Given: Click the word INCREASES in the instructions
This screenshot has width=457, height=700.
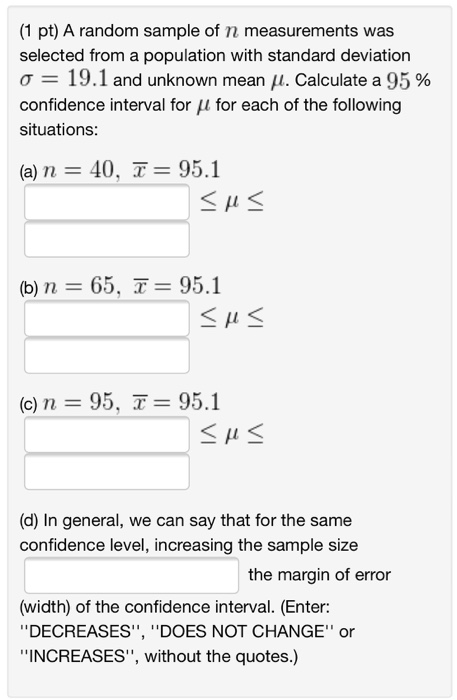Looking at the screenshot, I should coord(77,656).
